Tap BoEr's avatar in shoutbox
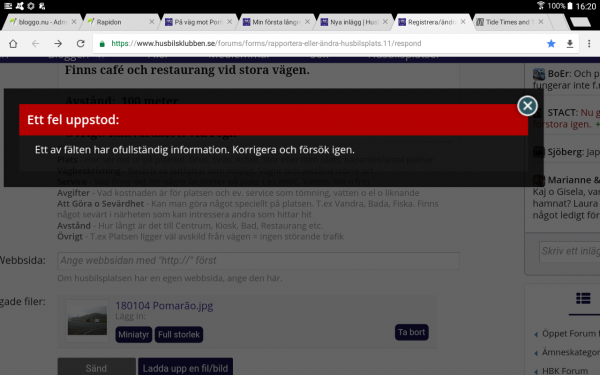600x375 pixels. tap(539, 74)
